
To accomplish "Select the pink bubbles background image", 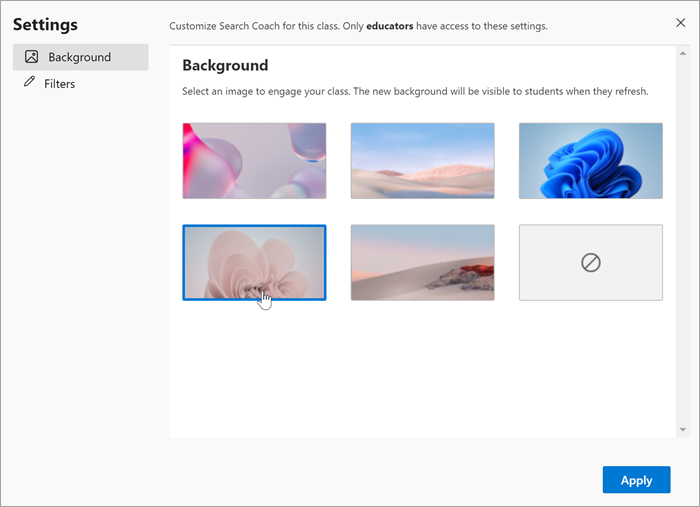I will pos(254,161).
